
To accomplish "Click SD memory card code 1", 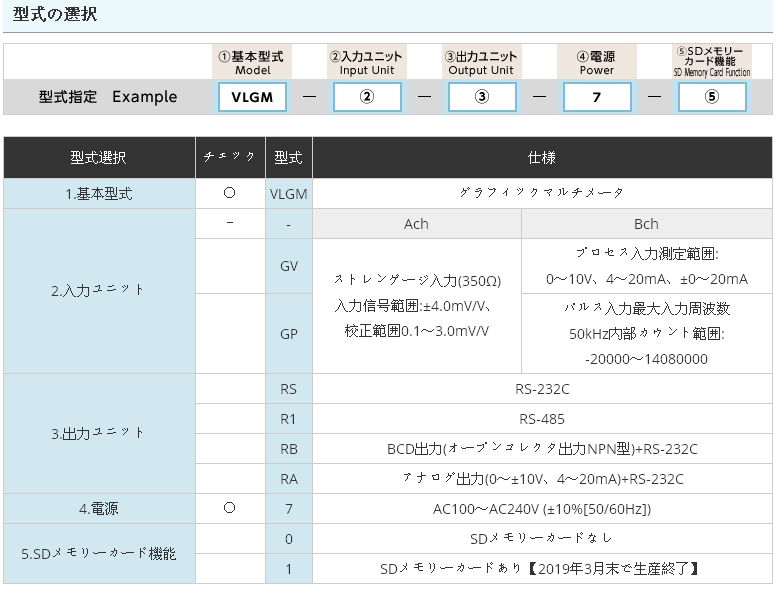I will point(289,569).
